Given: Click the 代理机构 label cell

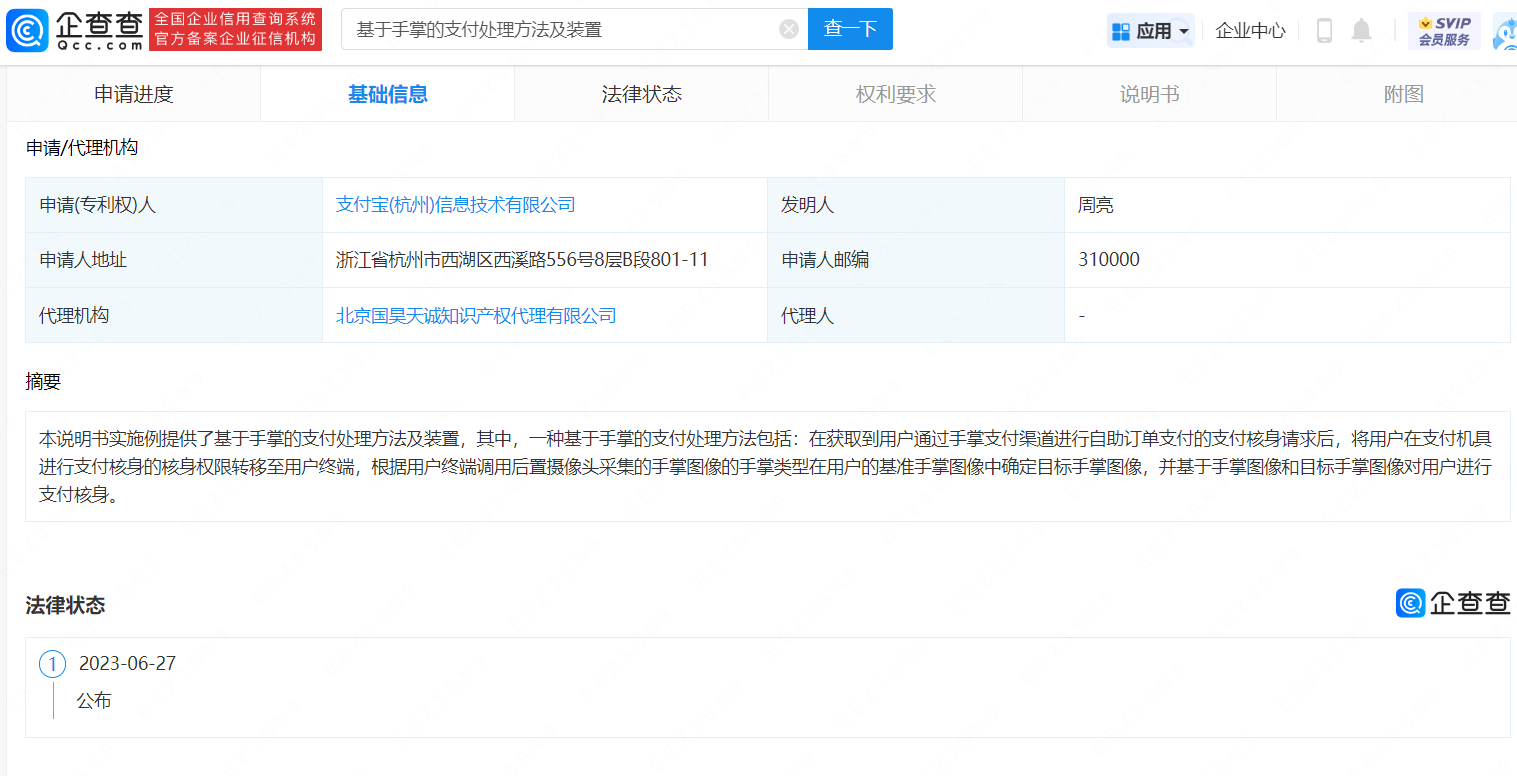Looking at the screenshot, I should [x=174, y=315].
